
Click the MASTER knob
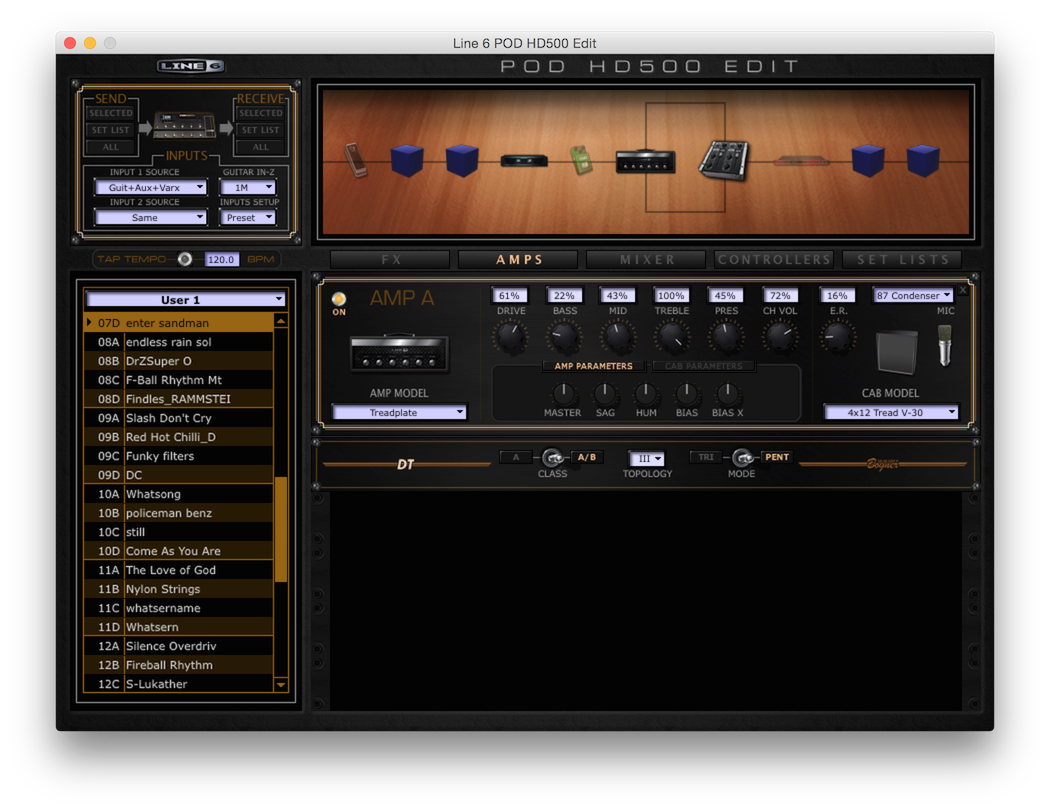[563, 393]
